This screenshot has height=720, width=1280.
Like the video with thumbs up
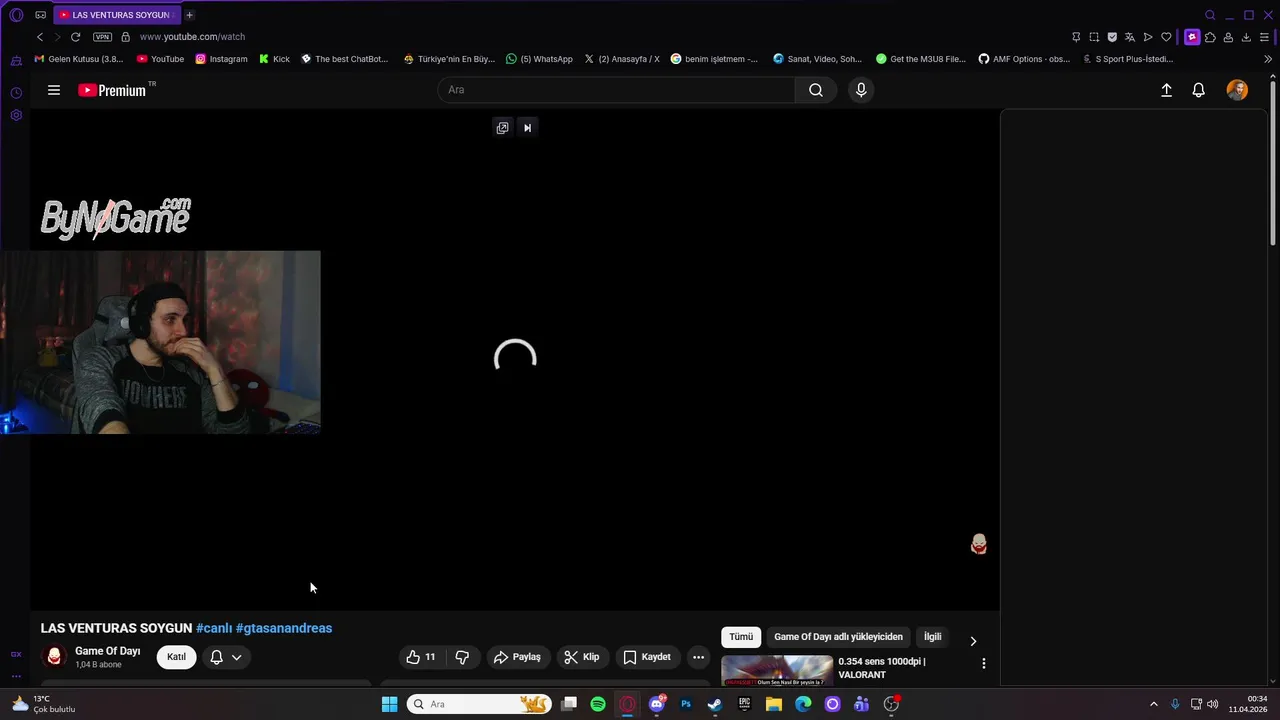[x=420, y=657]
